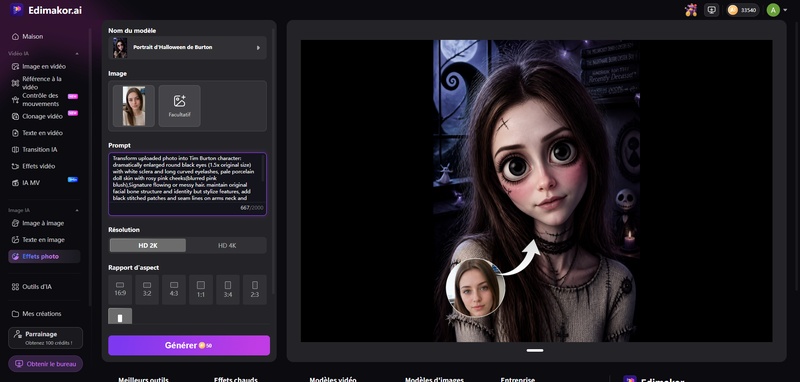Open Modèles d'images footer link

click(x=434, y=379)
